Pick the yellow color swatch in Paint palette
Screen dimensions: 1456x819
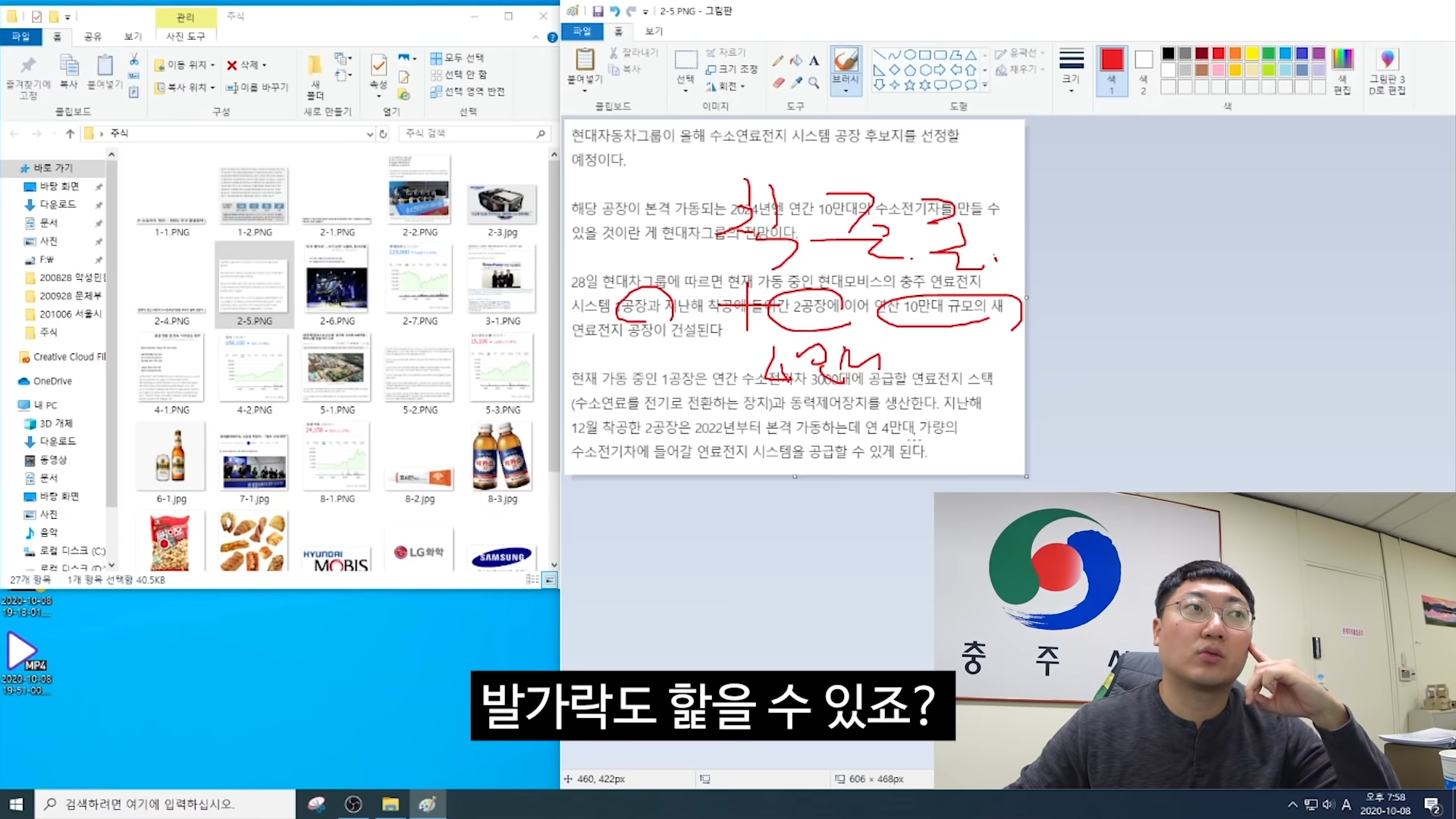point(1252,53)
